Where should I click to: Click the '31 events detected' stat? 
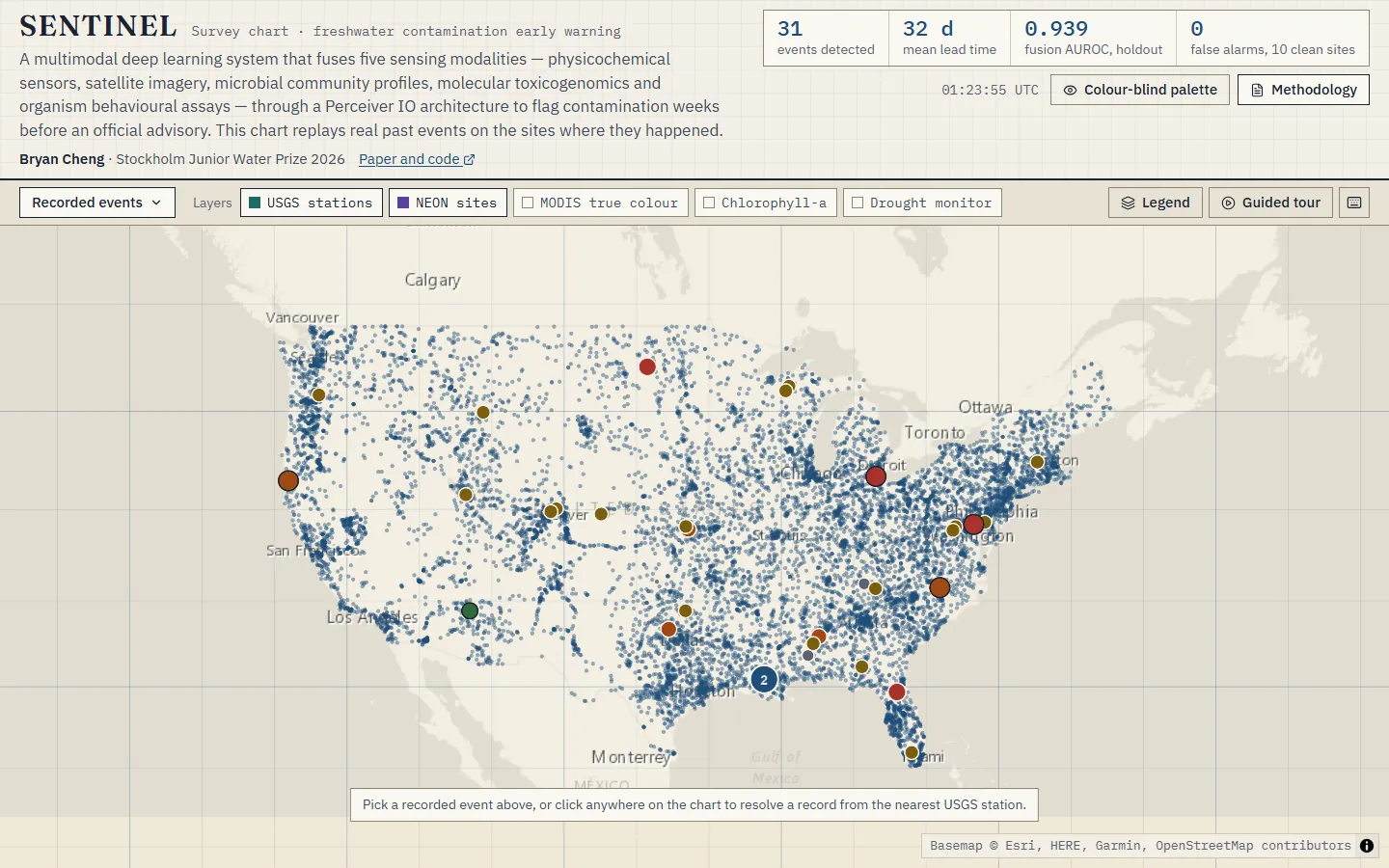(826, 39)
